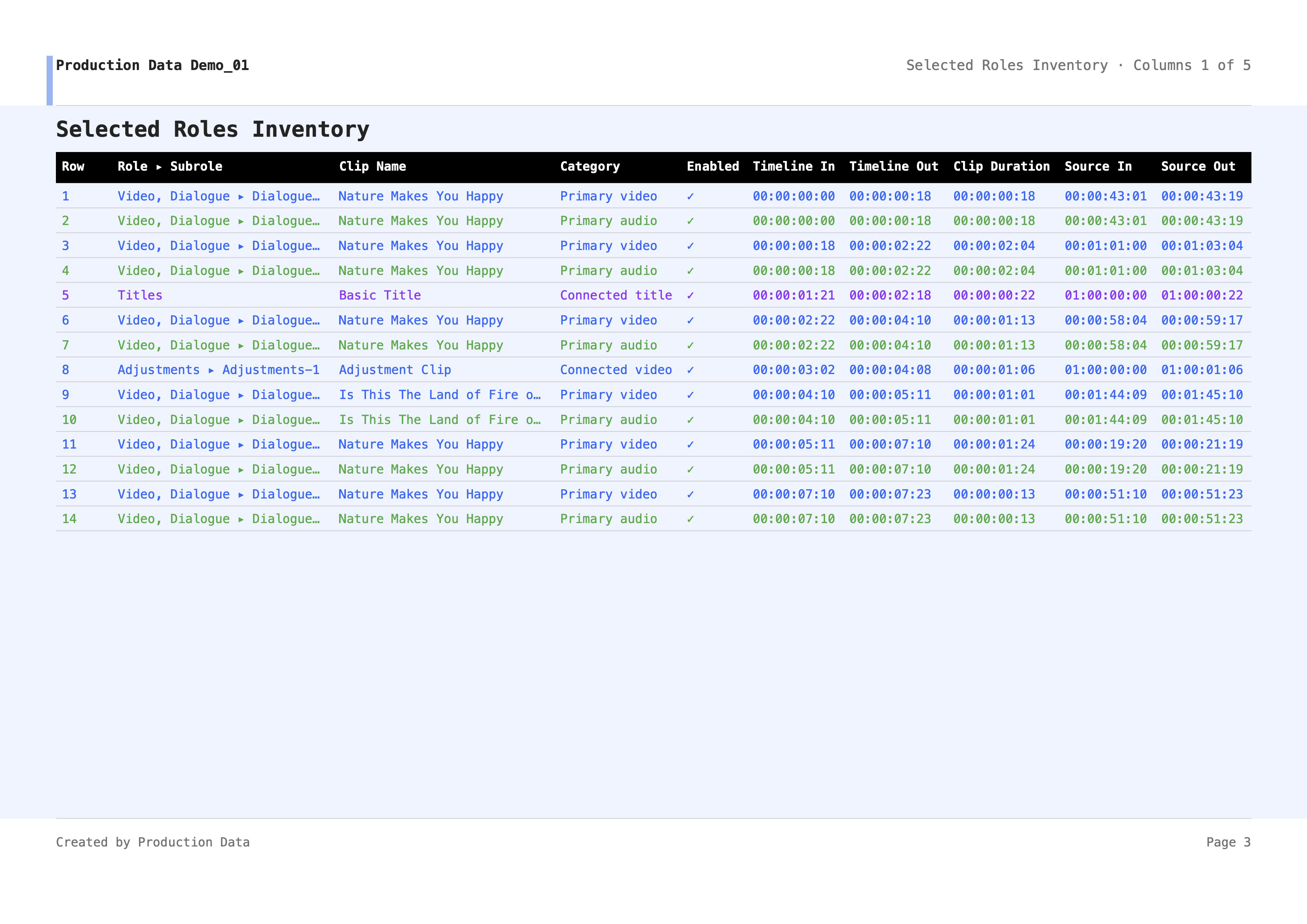This screenshot has width=1307, height=924.
Task: Click the Timeline Out column header
Action: tap(894, 167)
